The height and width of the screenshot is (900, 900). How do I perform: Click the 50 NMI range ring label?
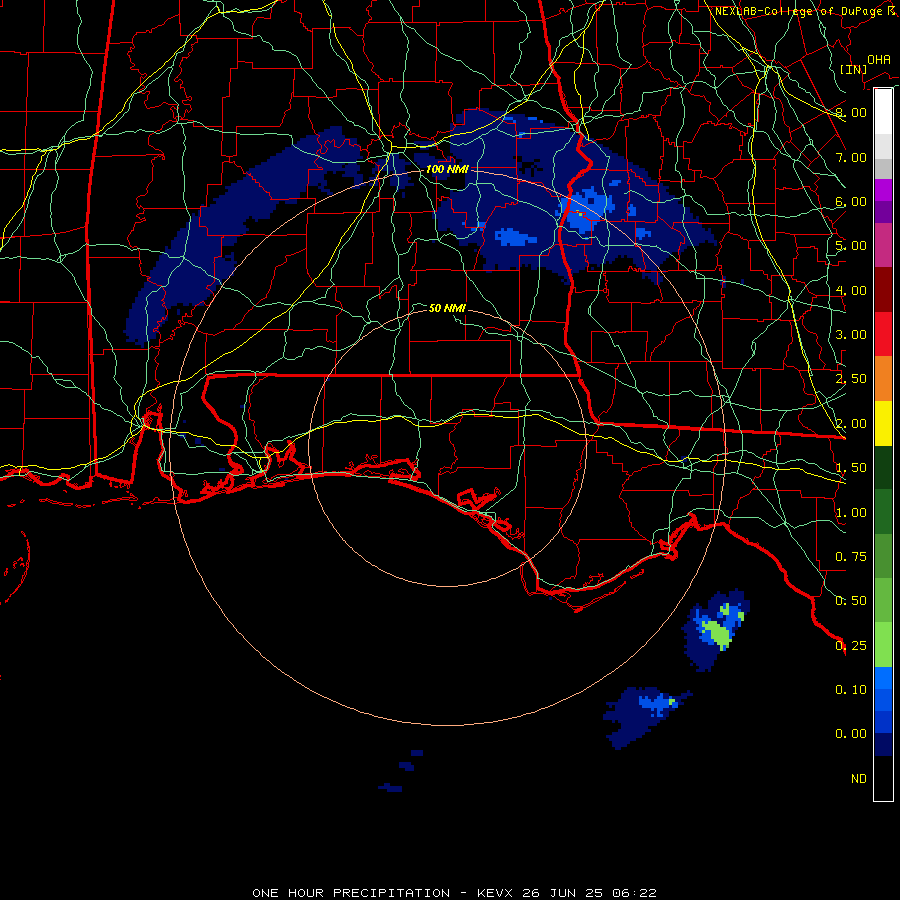point(447,308)
